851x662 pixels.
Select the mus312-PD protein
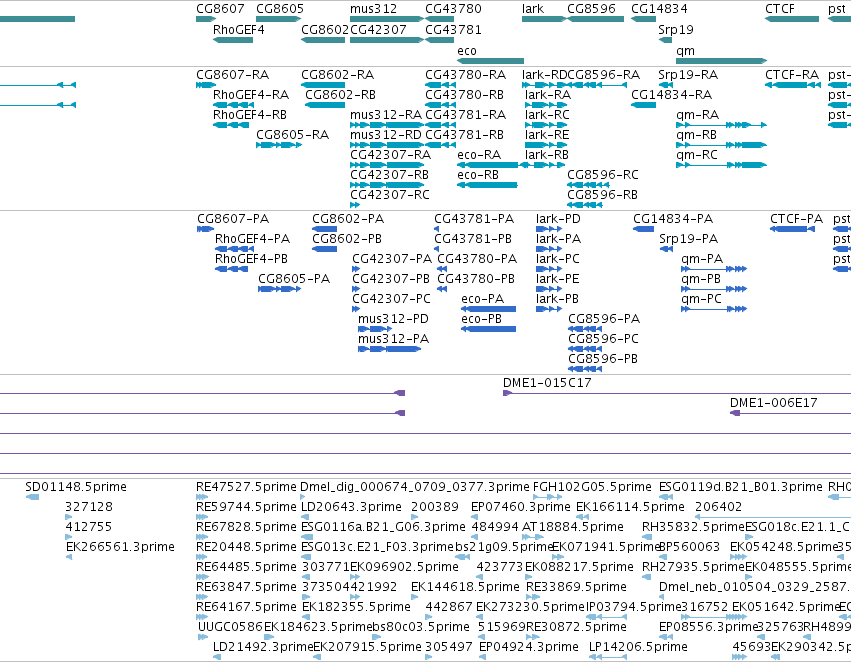pyautogui.click(x=374, y=329)
